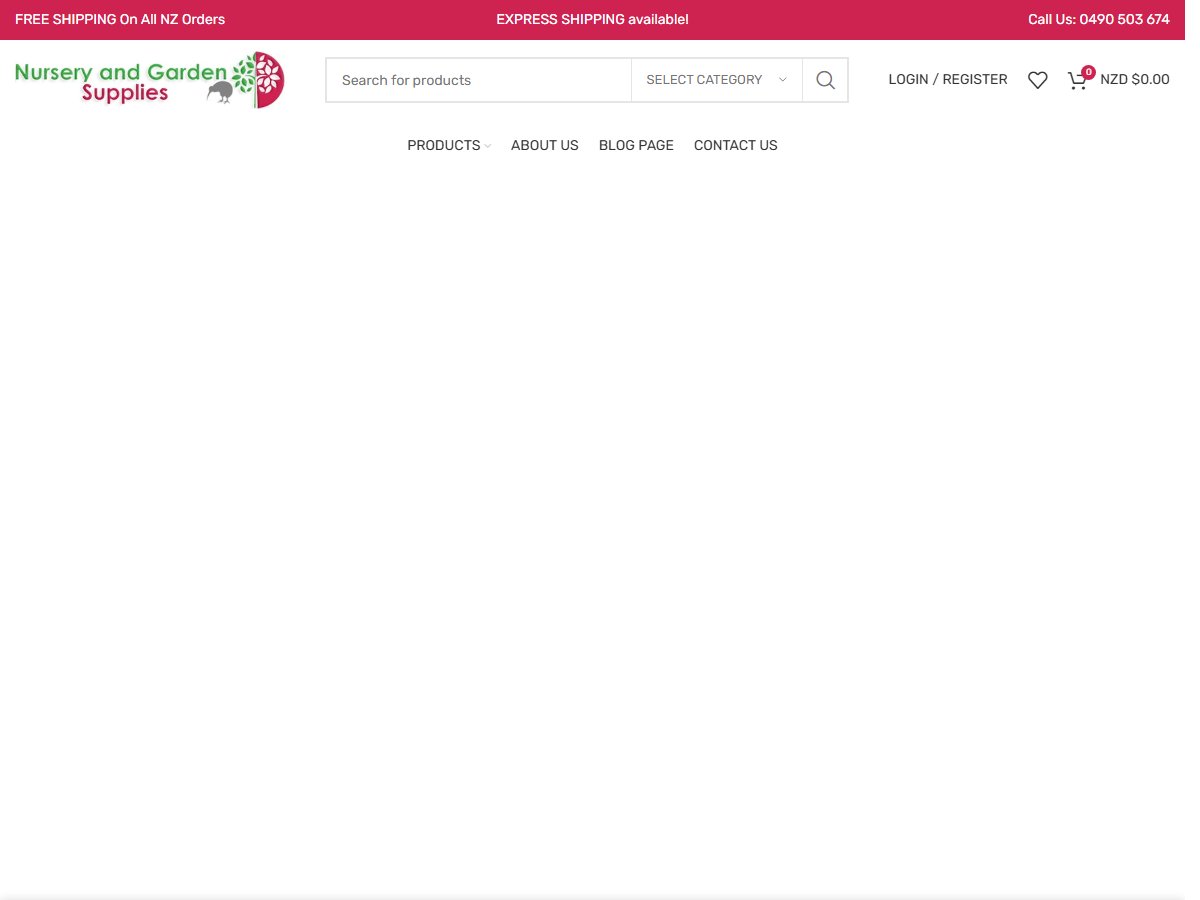1200x900 pixels.
Task: Open the wishlist heart icon
Action: point(1038,80)
